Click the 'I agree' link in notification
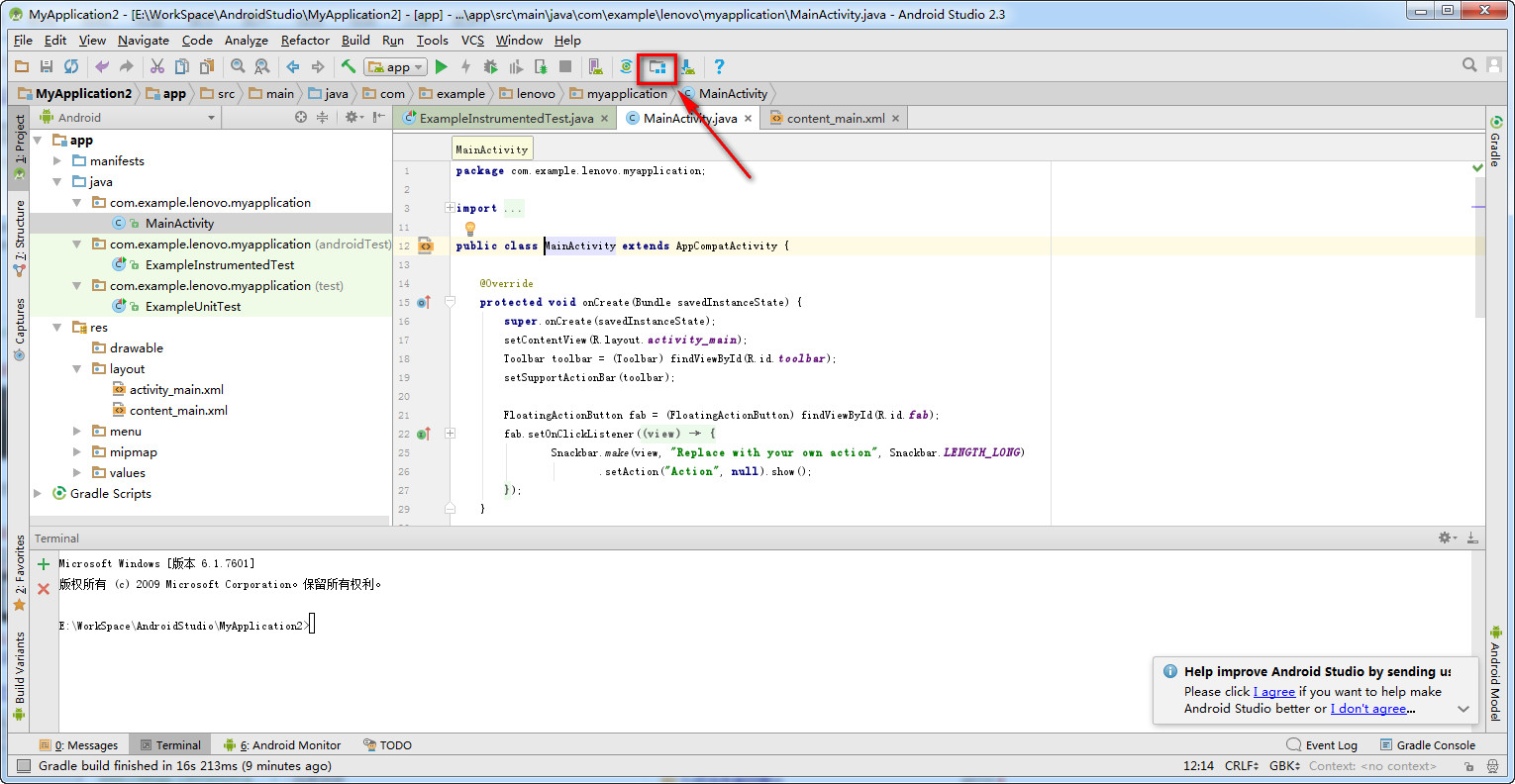 coord(1274,692)
